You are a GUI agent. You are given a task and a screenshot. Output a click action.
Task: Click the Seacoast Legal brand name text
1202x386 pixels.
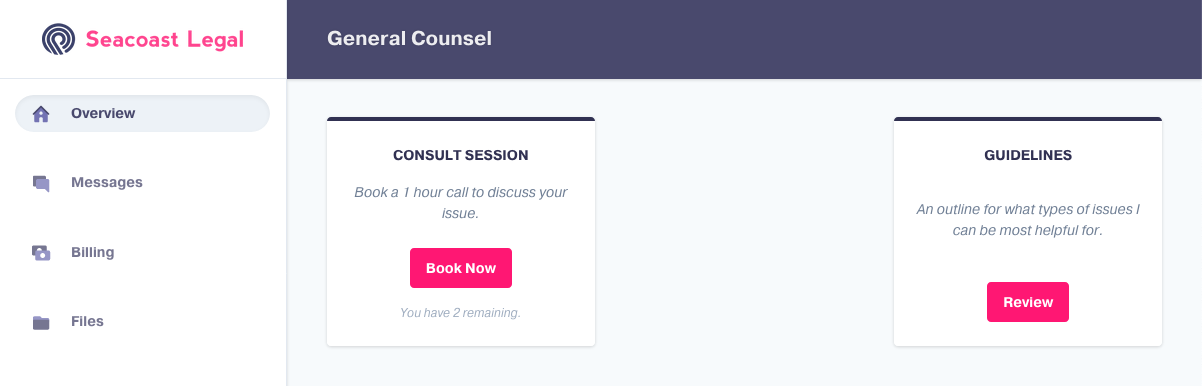tap(164, 39)
